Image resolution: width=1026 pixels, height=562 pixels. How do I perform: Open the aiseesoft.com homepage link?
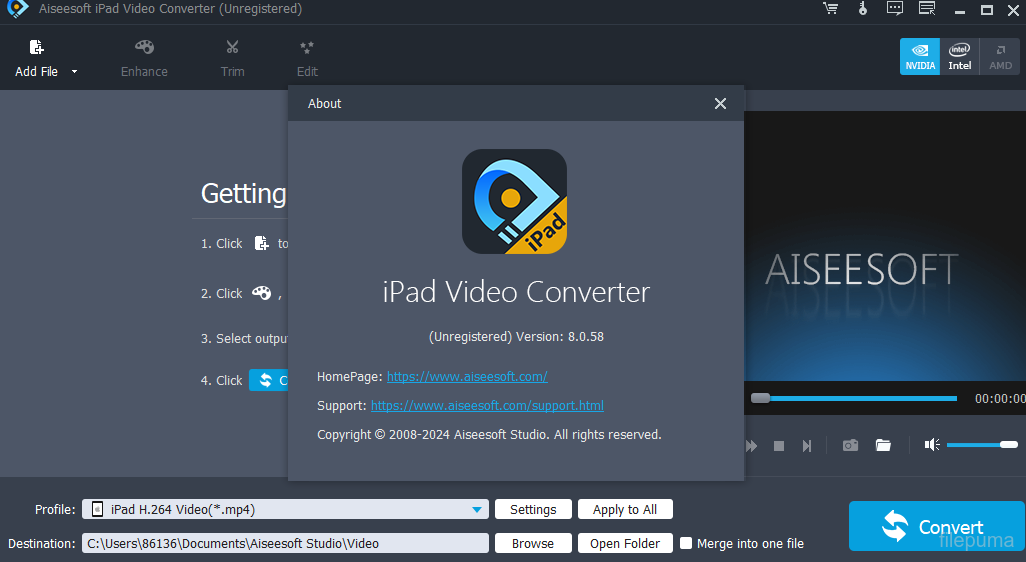coord(467,376)
